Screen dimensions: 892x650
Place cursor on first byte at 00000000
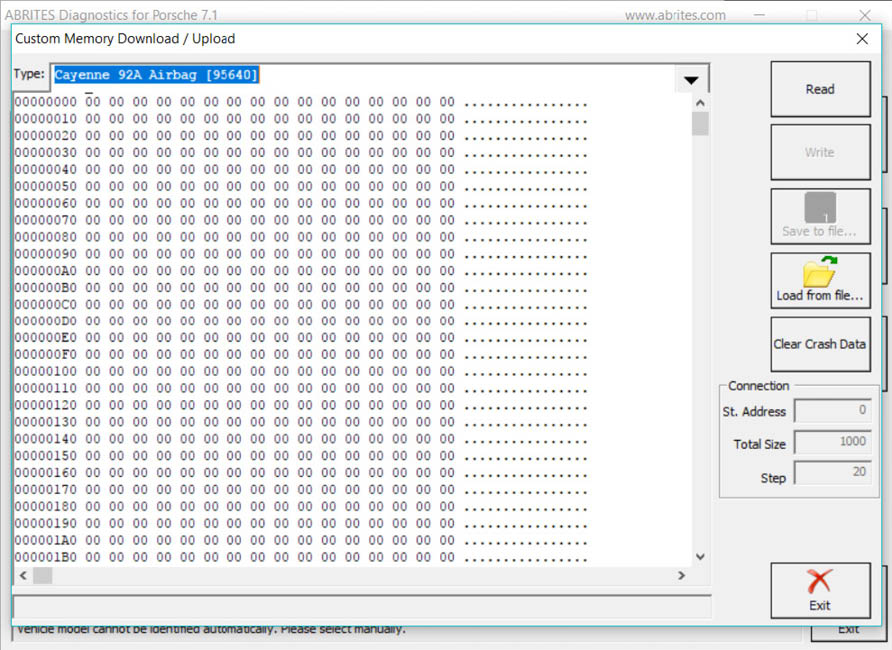pos(91,103)
